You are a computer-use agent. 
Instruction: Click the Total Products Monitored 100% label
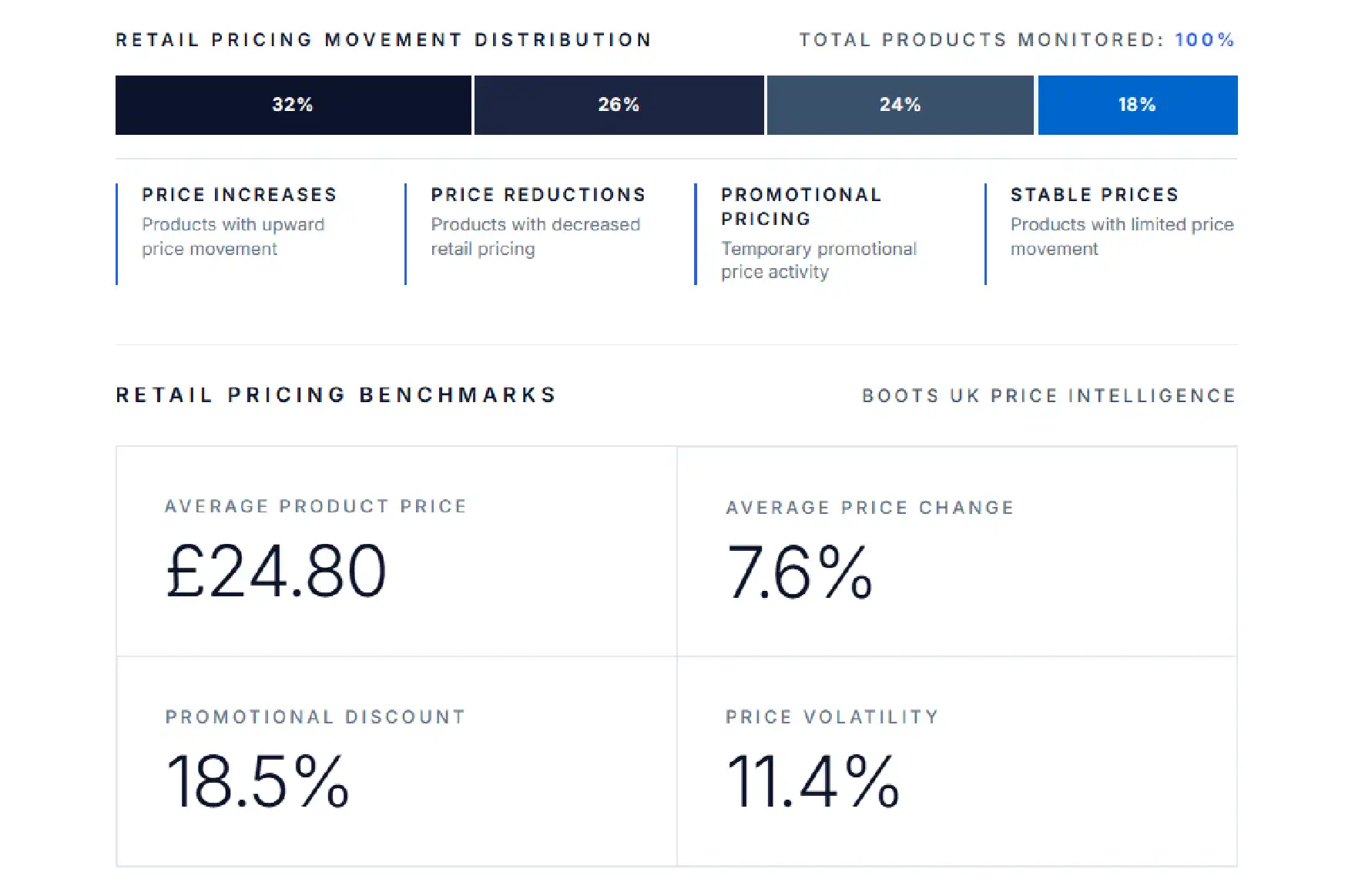1017,40
